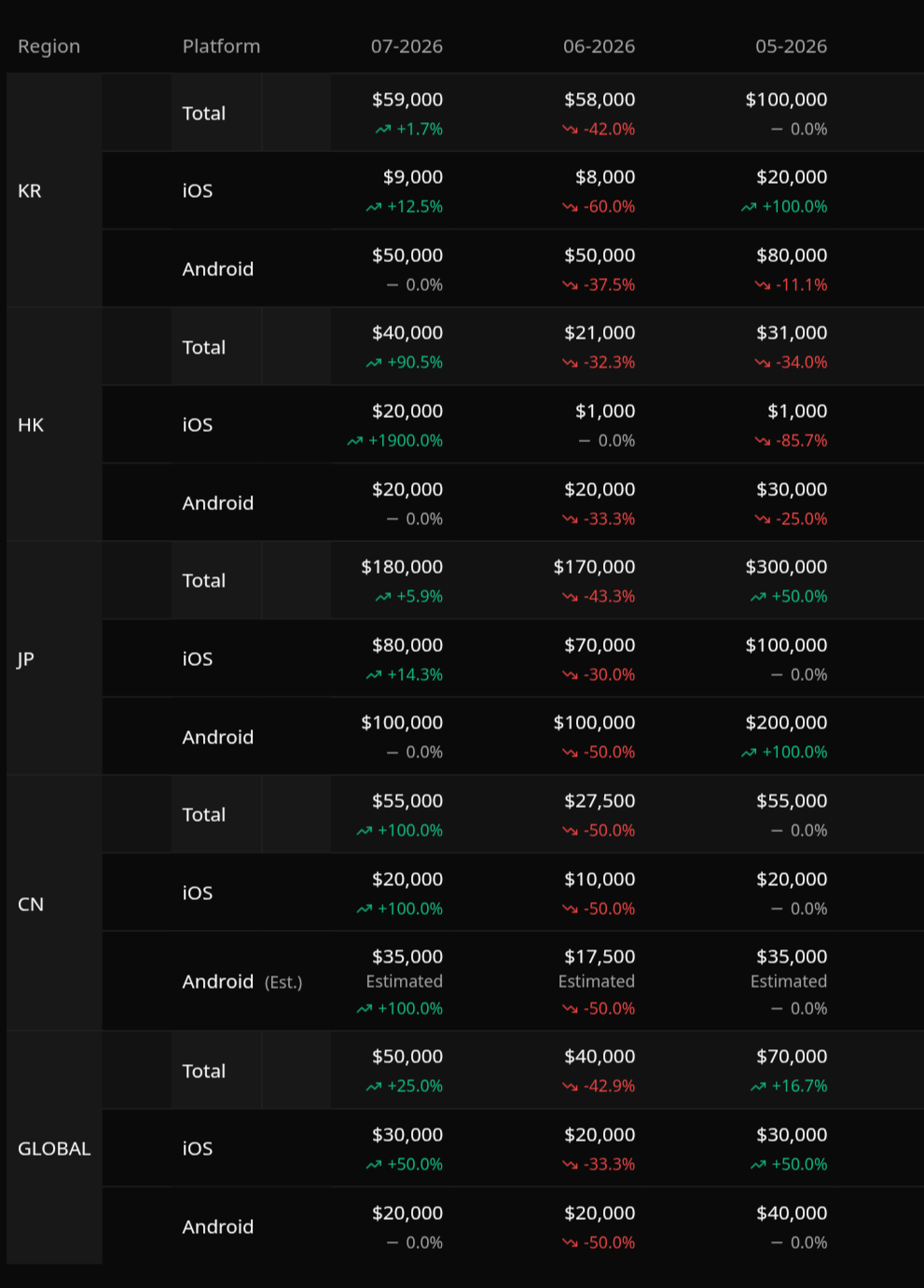Click the Estimated label under $17,500
Screen dimensions: 924x1288
coord(597,981)
